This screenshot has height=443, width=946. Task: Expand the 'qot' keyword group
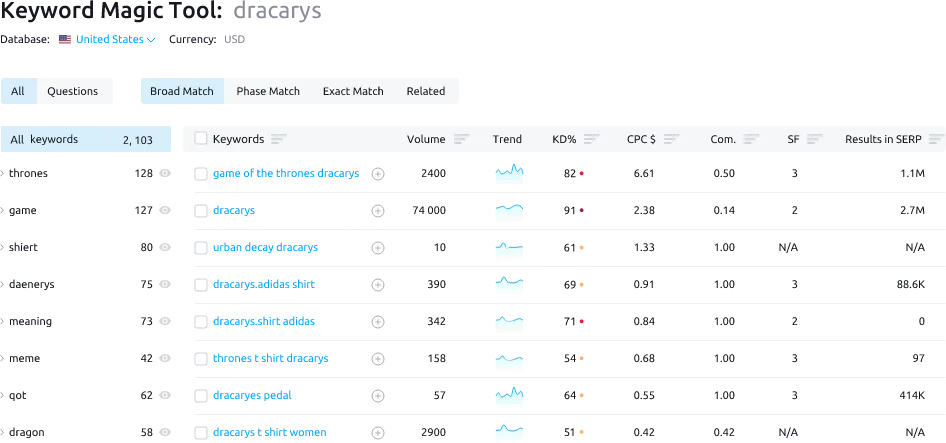click(x=3, y=395)
